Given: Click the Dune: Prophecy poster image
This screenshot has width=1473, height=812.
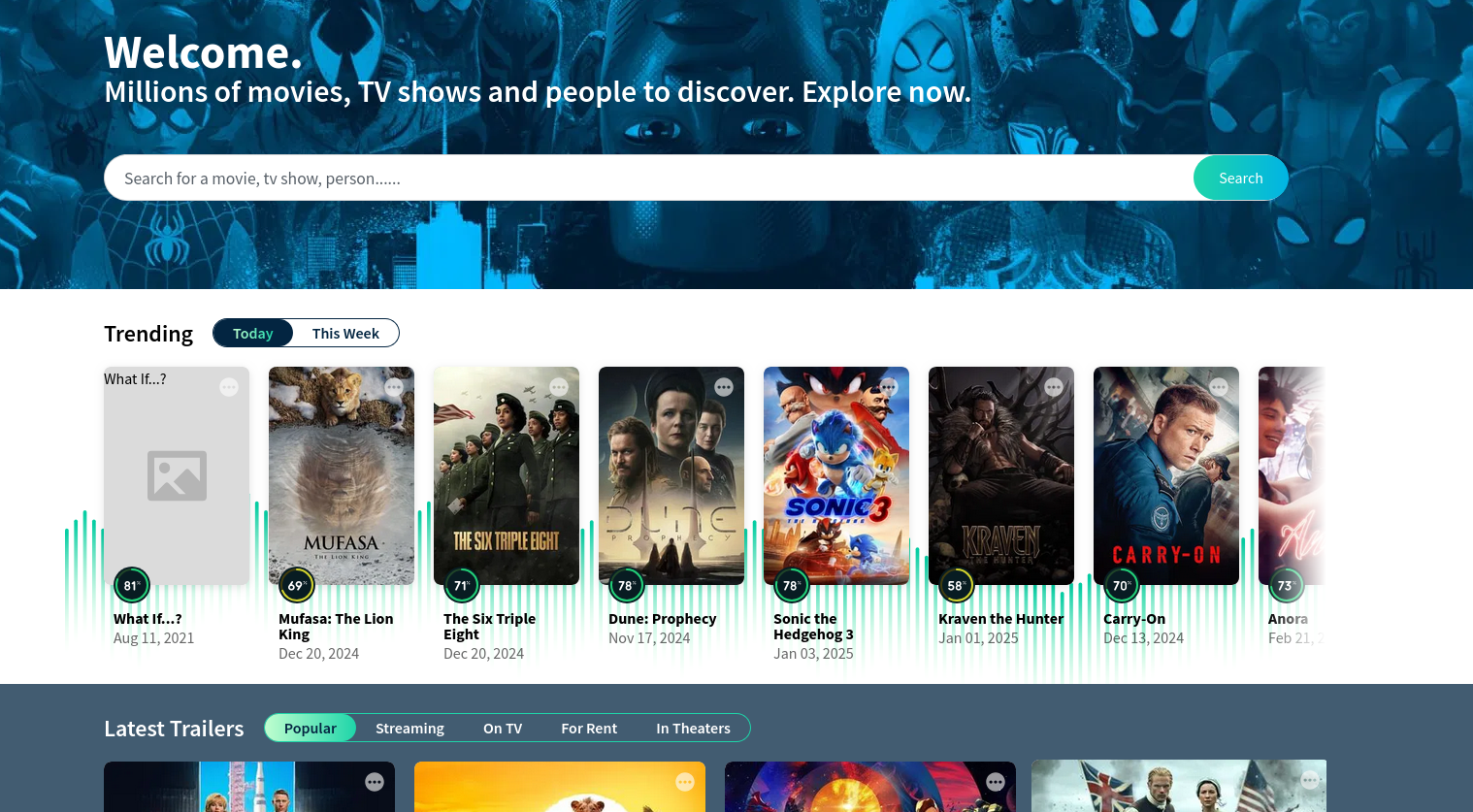Looking at the screenshot, I should [671, 475].
